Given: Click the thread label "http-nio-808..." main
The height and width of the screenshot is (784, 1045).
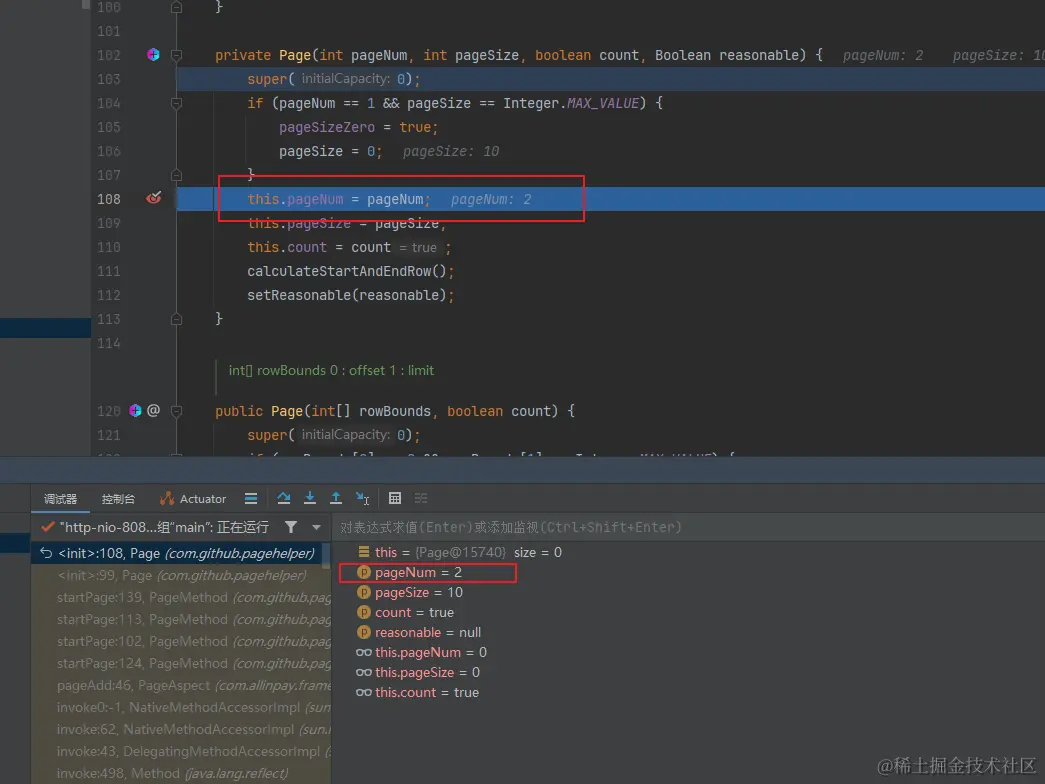Looking at the screenshot, I should point(164,527).
